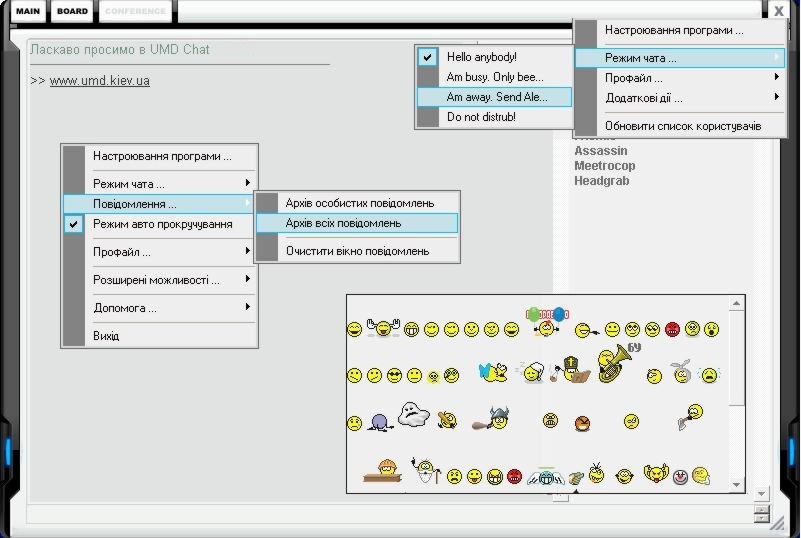The height and width of the screenshot is (538, 801).
Task: Insert the white ghost emoticon
Action: tap(414, 414)
